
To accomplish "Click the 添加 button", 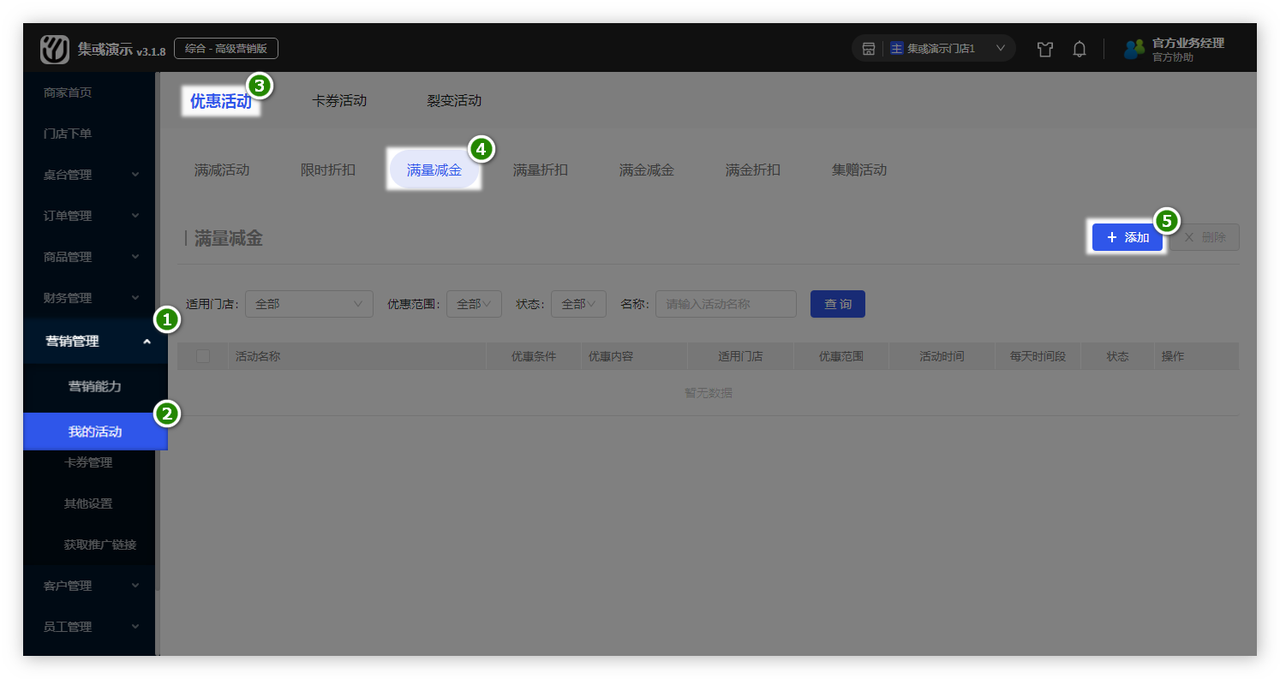I will 1127,237.
